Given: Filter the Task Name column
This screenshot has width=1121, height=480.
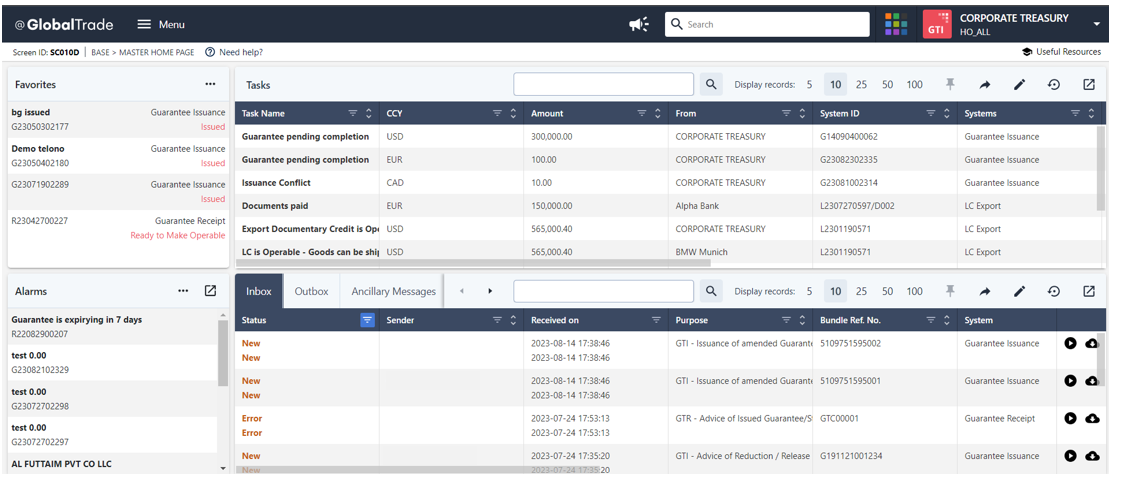Looking at the screenshot, I should click(352, 113).
